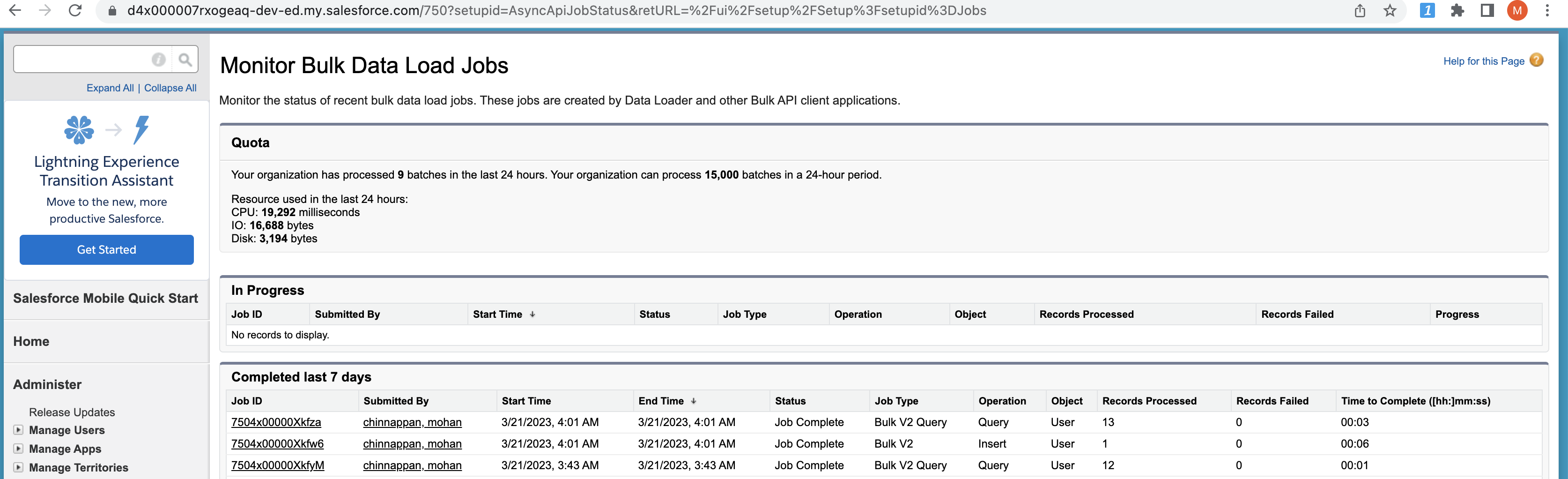1568x479 pixels.
Task: Click the browser address bar URL
Action: coord(556,10)
